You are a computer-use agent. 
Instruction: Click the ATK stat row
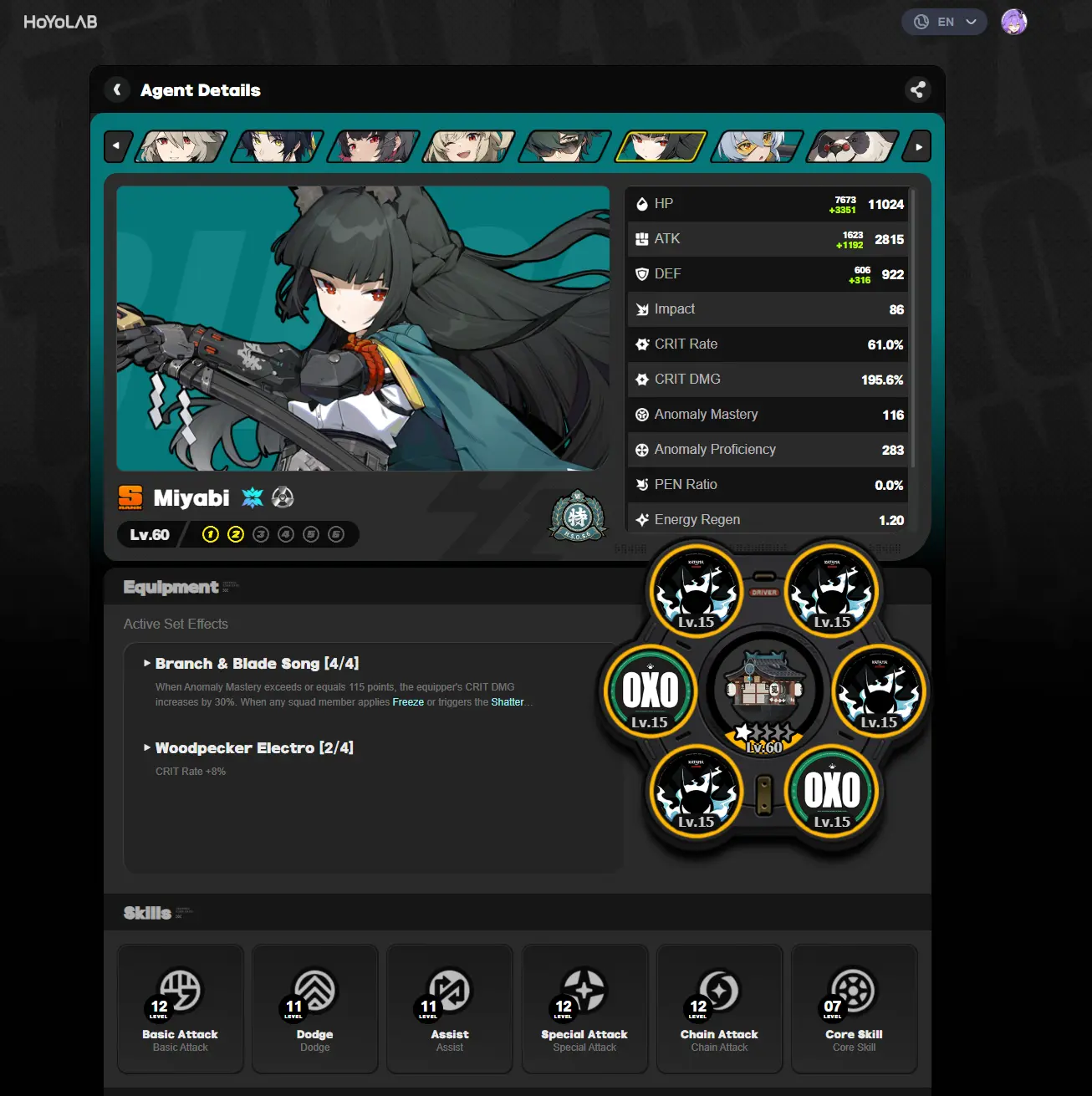pyautogui.click(x=768, y=239)
